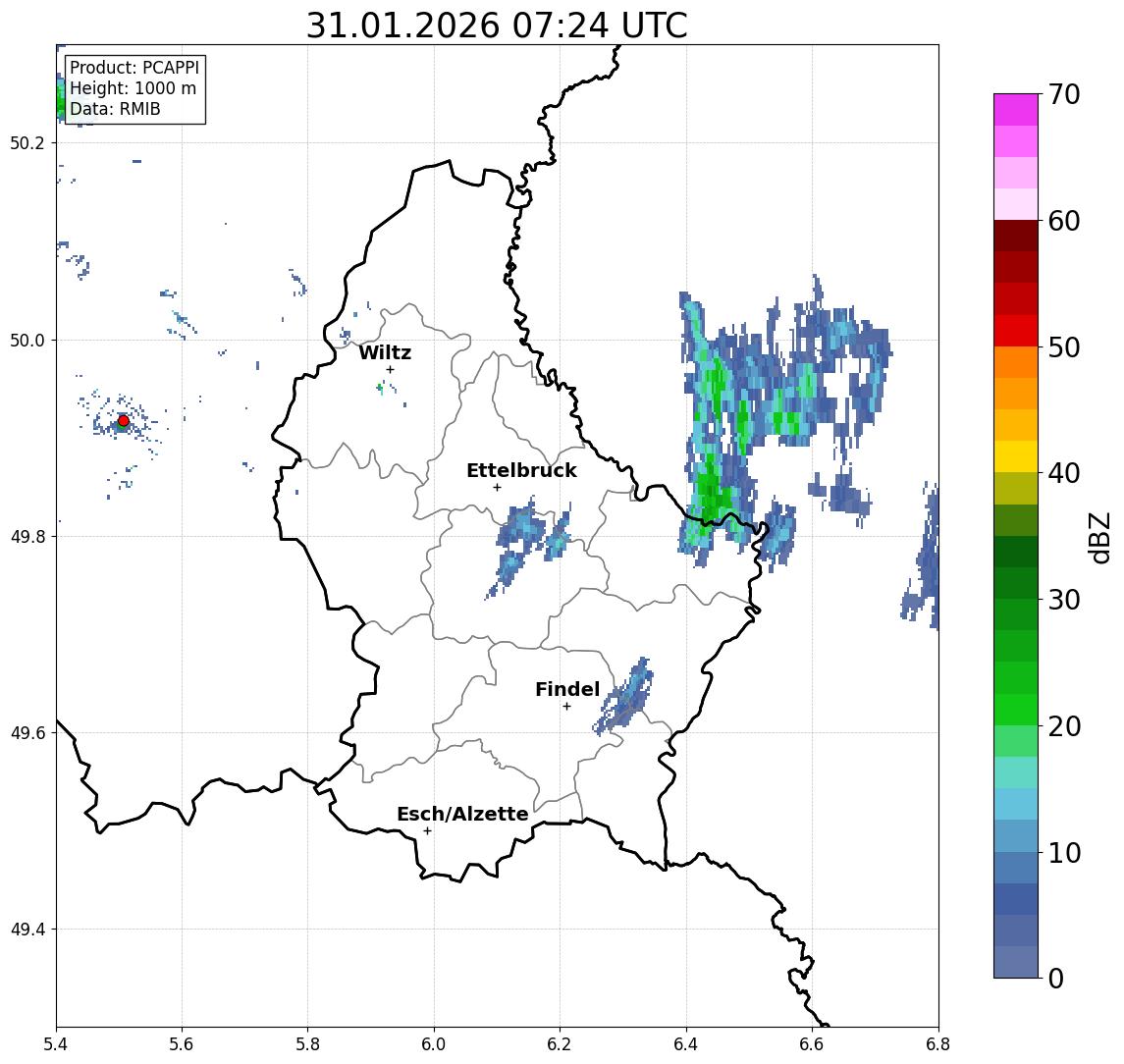Click the cross marker under Wiltz

click(390, 369)
